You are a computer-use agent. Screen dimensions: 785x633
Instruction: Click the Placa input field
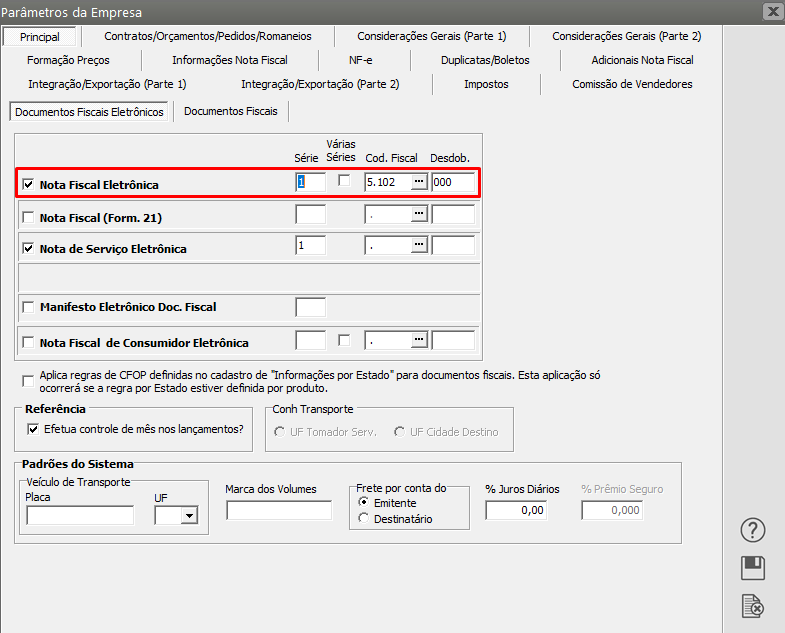click(x=80, y=516)
